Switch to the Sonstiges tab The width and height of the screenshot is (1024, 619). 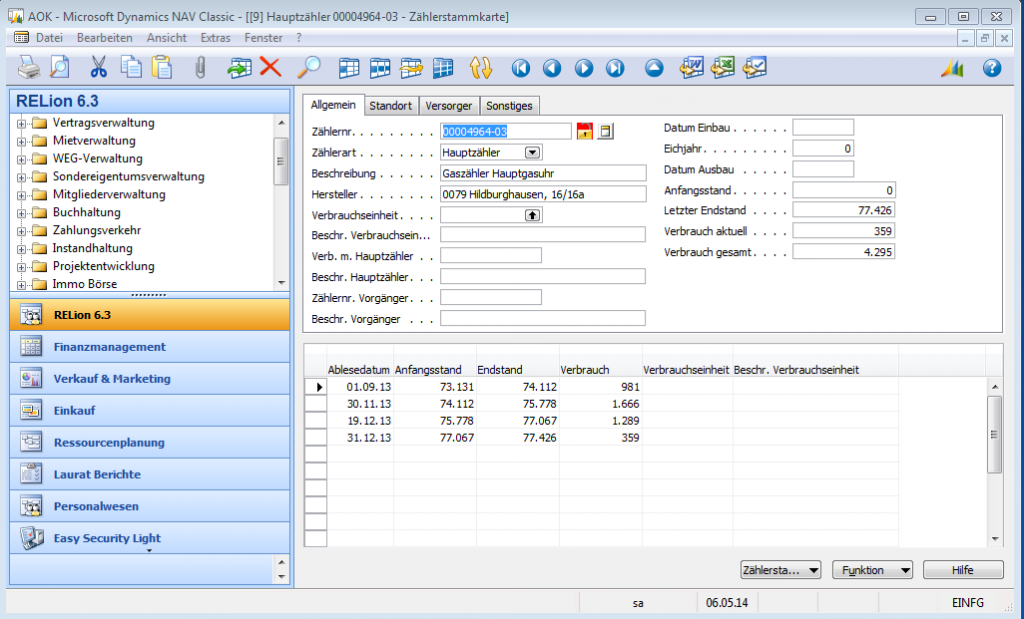coord(509,106)
